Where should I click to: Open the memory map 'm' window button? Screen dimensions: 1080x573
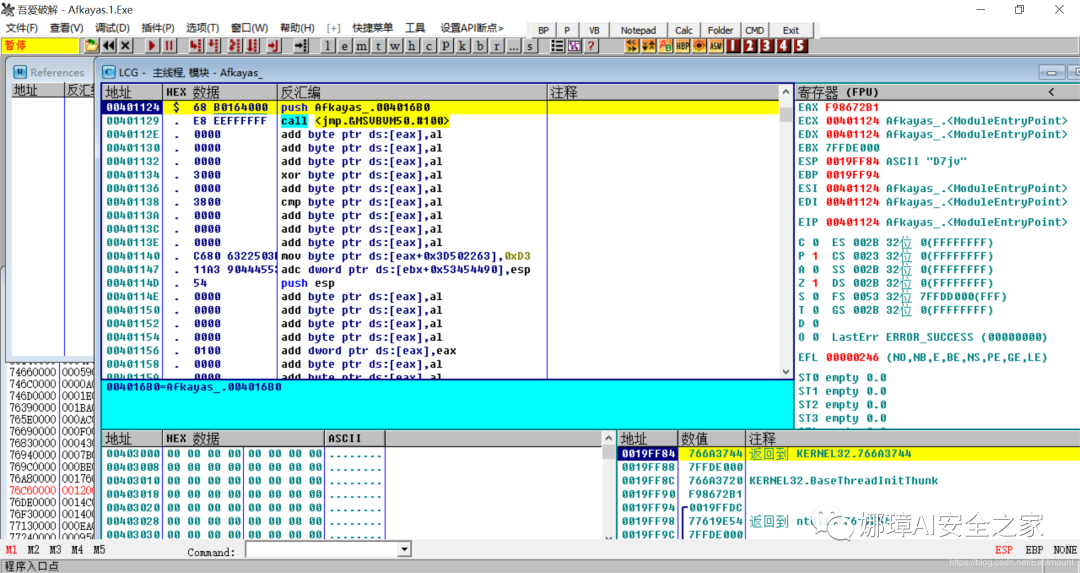(x=362, y=45)
